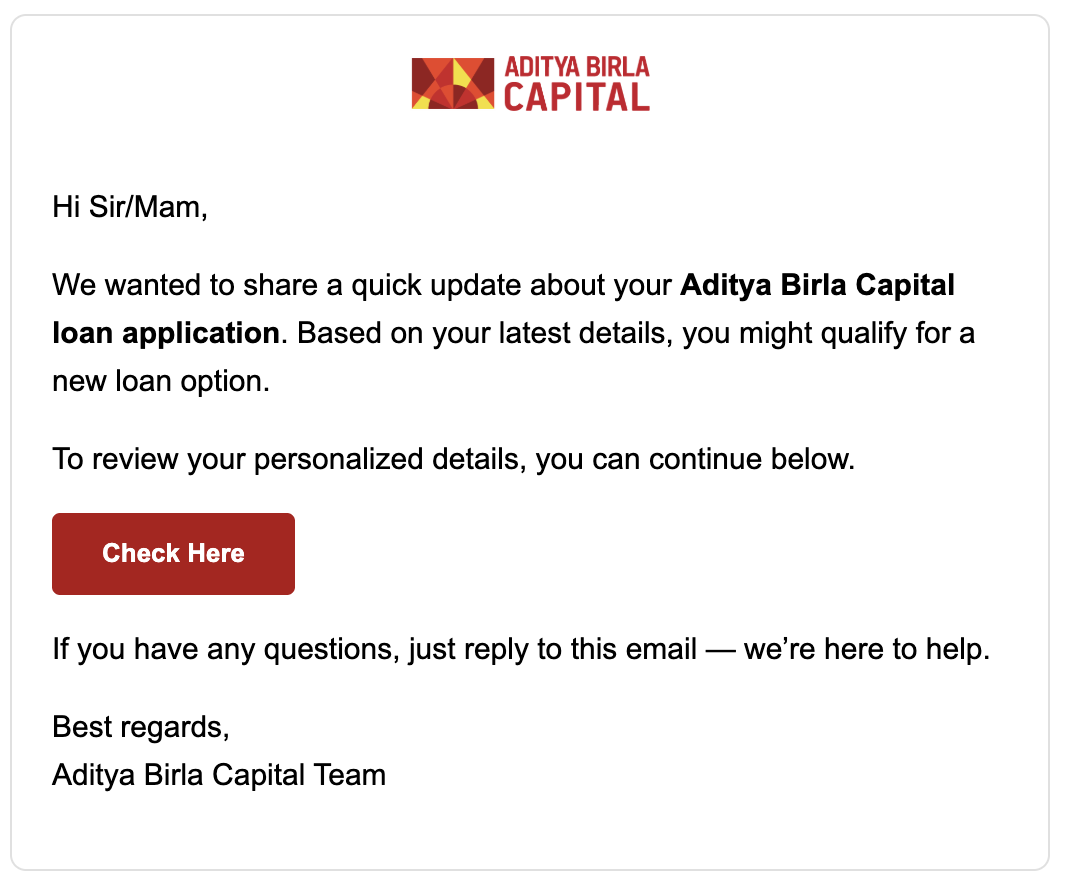Viewport: 1068px width, 884px height.
Task: Click the "Aditya Birla Capital Team" signature
Action: [219, 775]
